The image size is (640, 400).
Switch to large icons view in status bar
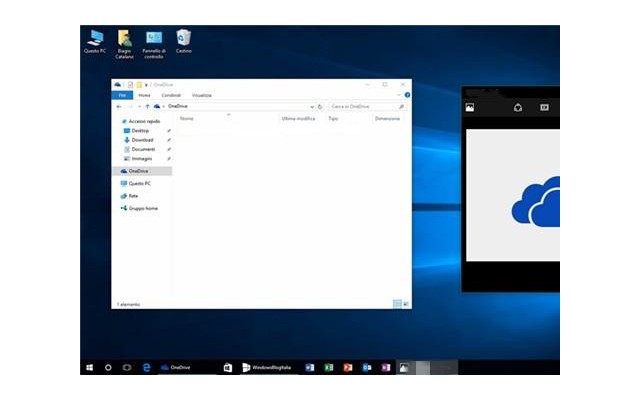pos(406,304)
